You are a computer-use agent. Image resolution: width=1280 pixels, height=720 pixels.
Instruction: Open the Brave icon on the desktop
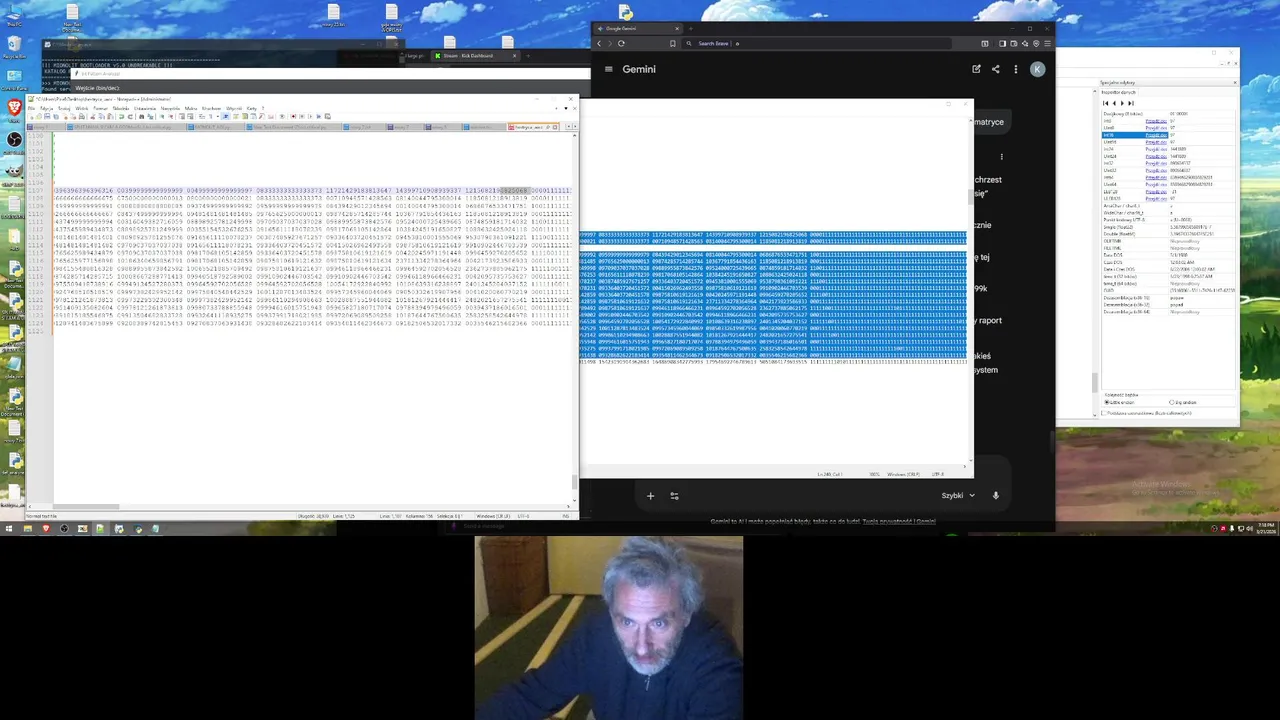coord(14,107)
